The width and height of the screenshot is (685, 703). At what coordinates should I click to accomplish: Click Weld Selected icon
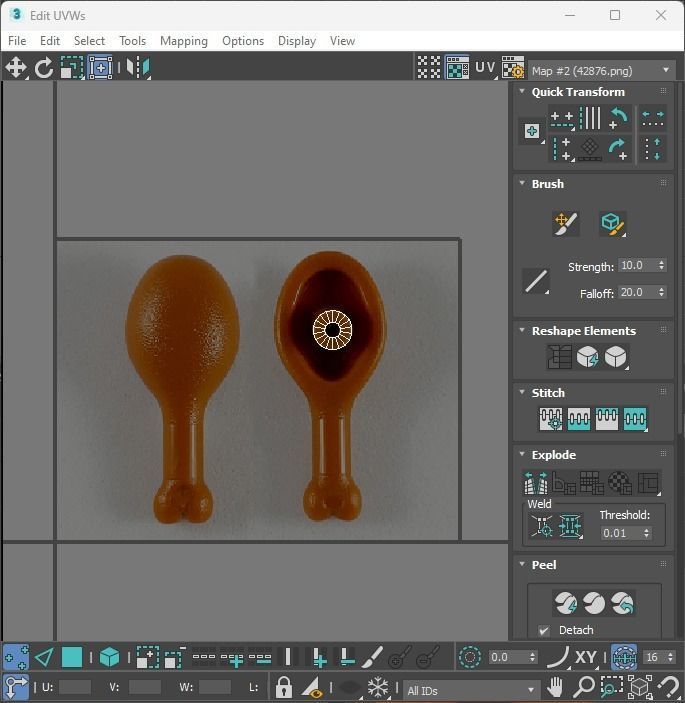click(x=570, y=525)
